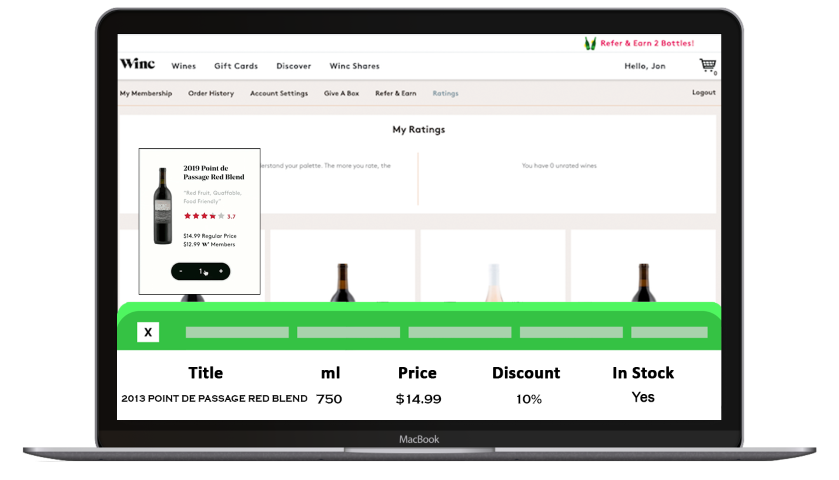Open Order History tab
Screen dimensions: 839x480
[211, 93]
